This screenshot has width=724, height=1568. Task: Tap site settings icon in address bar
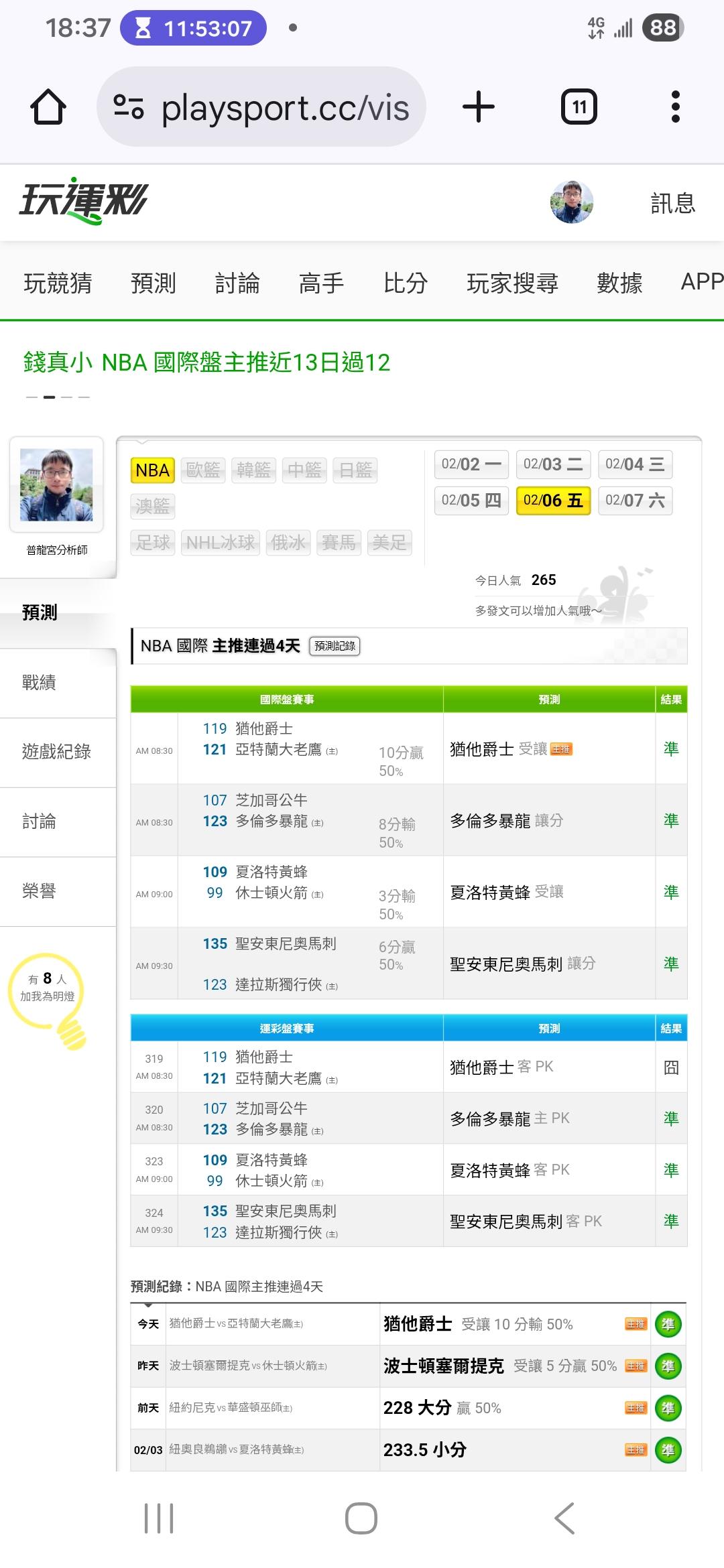pos(128,107)
